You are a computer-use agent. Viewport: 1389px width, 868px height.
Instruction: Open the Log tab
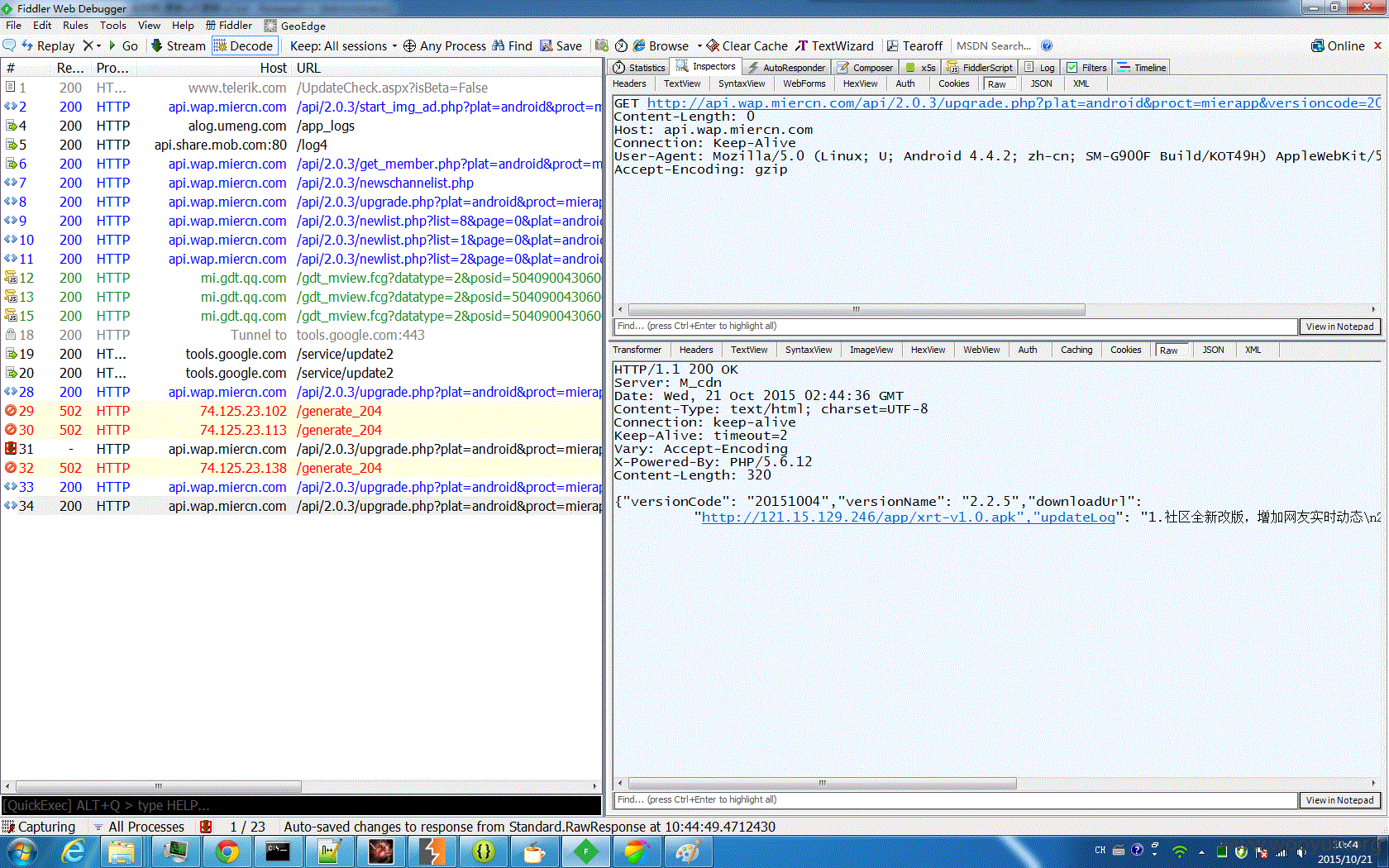1040,68
